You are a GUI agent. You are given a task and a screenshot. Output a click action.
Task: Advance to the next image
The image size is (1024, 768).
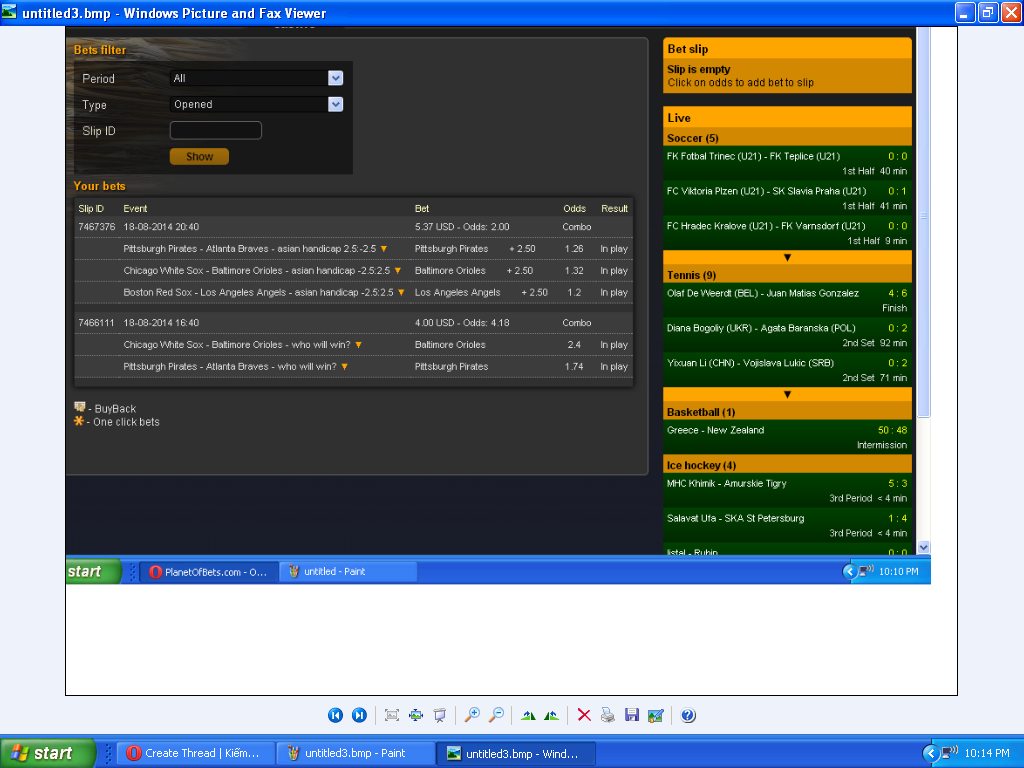(x=359, y=715)
